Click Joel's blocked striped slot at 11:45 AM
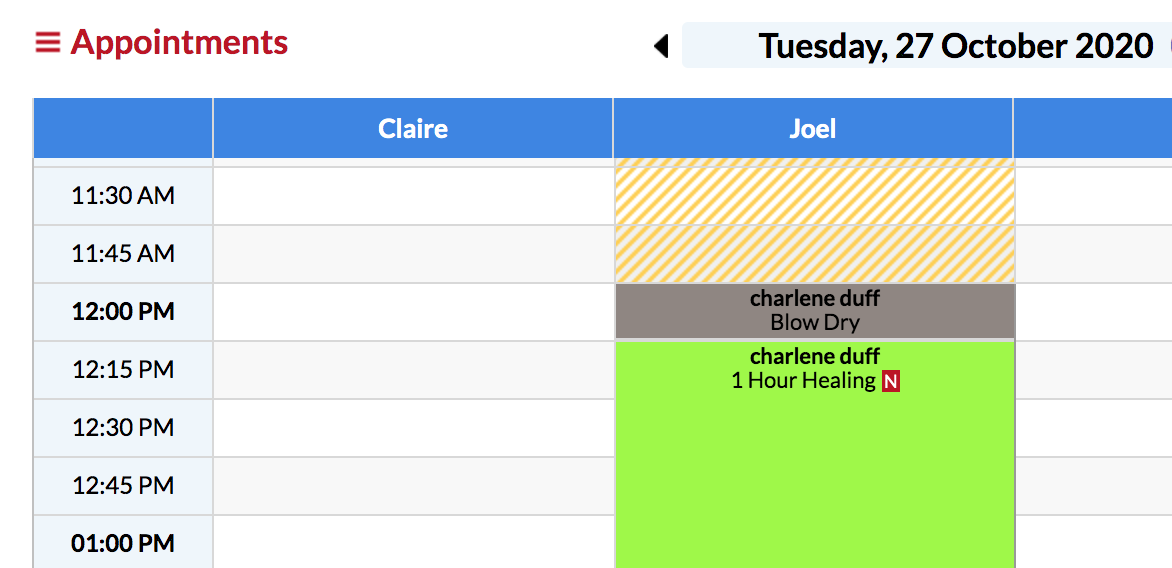Image resolution: width=1172 pixels, height=568 pixels. [815, 254]
